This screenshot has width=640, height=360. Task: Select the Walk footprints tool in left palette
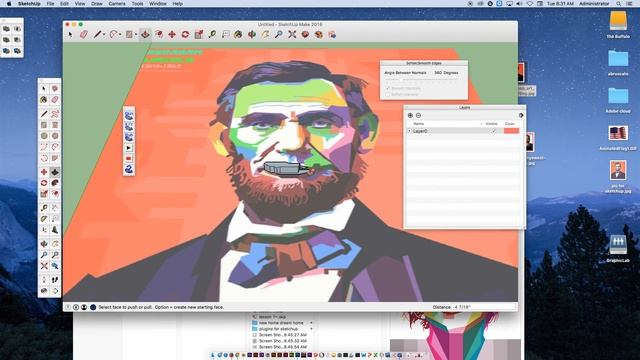pyautogui.click(x=55, y=280)
